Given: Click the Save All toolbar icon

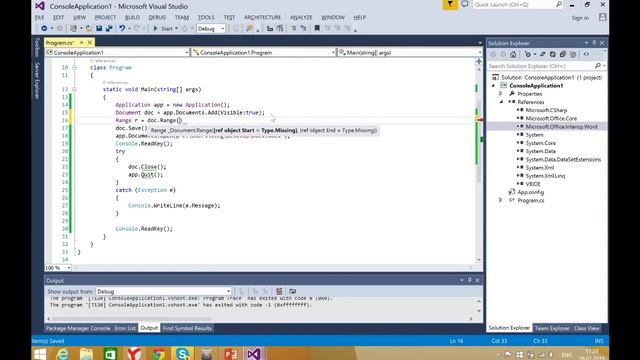Looking at the screenshot, I should pos(109,28).
